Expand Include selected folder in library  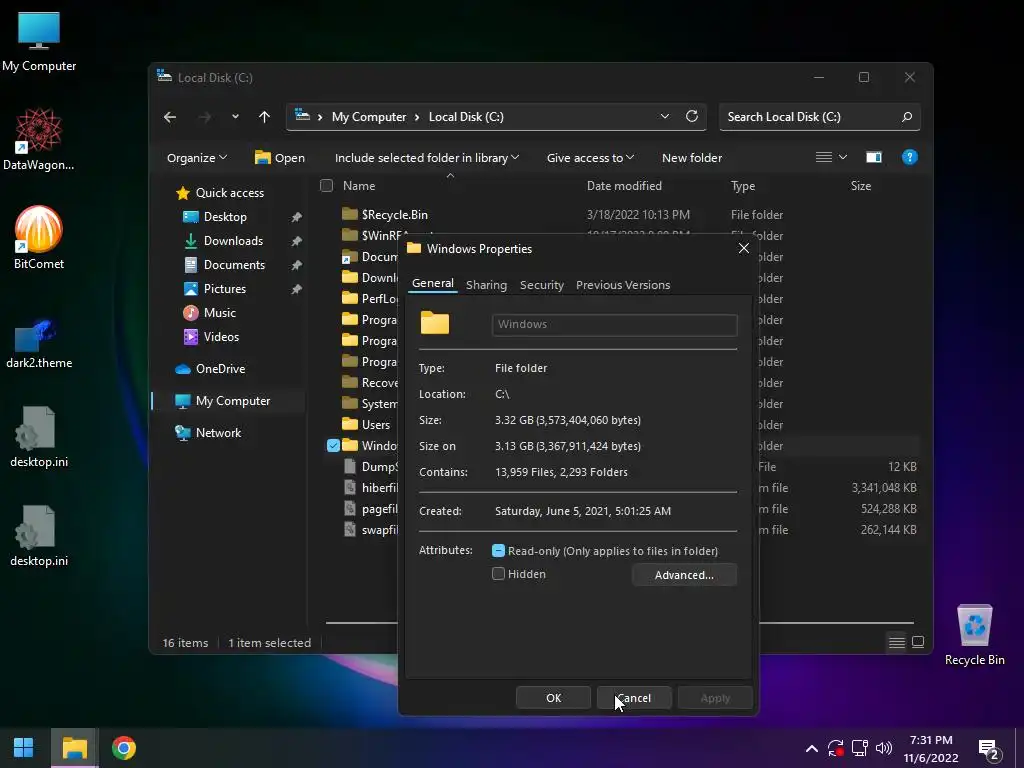pyautogui.click(x=426, y=157)
